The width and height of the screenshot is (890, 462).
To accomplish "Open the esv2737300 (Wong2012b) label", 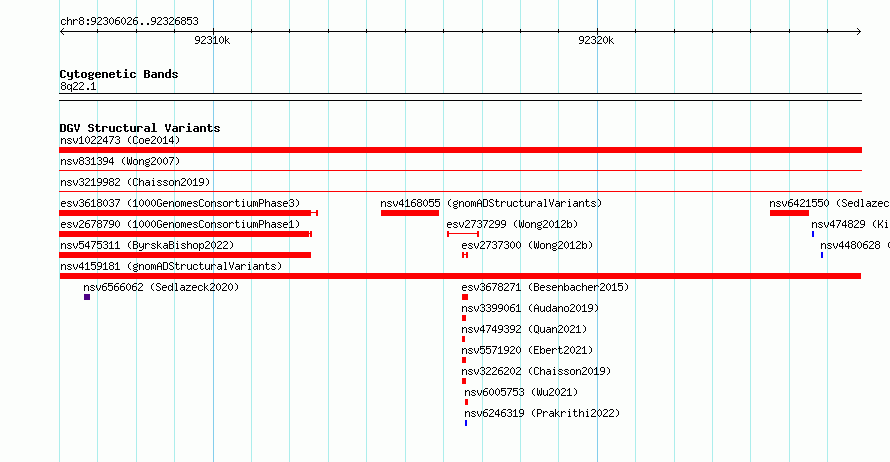I will (527, 245).
